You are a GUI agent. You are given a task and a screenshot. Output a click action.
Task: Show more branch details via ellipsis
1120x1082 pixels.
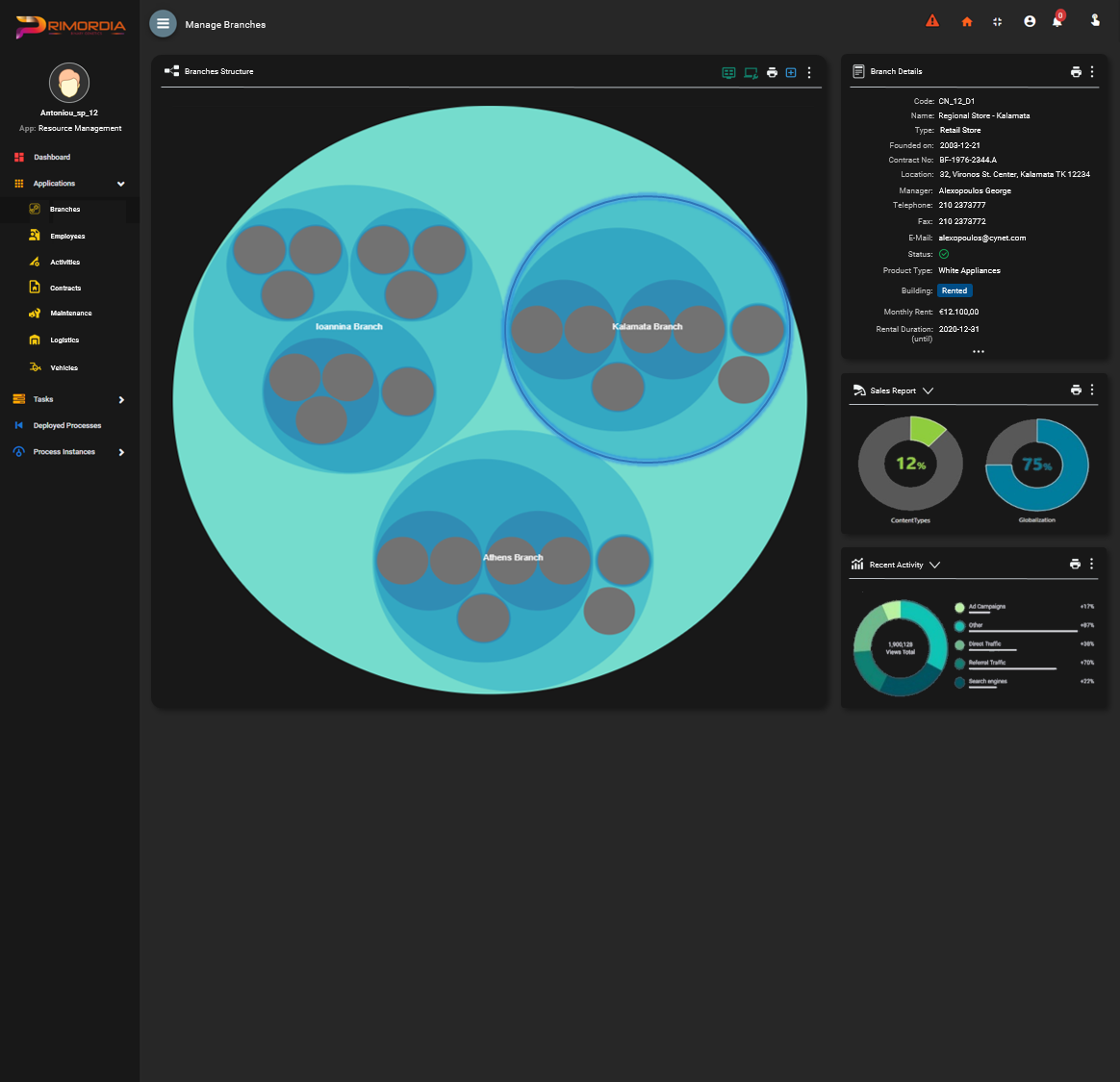[x=978, y=352]
